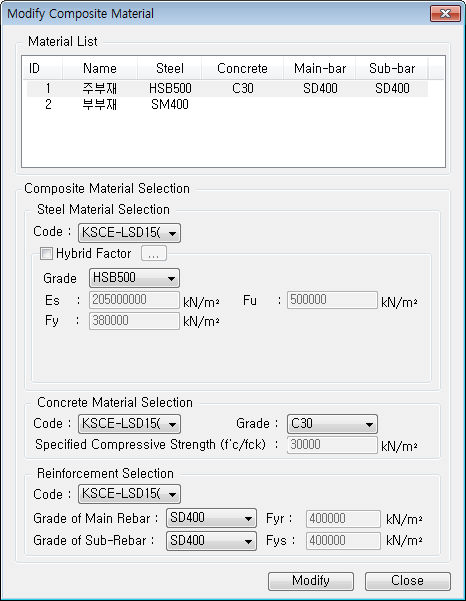Click the Modify button
Screen dimensions: 466x601
311,581
